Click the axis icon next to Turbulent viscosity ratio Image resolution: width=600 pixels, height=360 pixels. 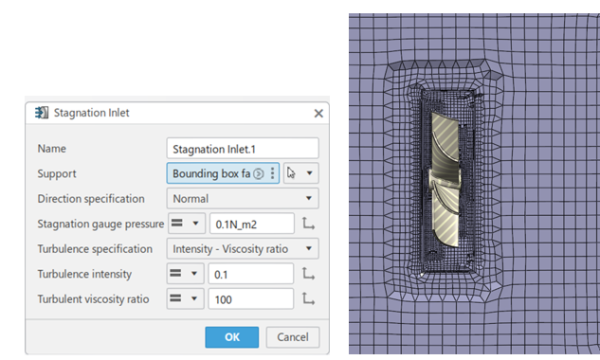[x=308, y=298]
